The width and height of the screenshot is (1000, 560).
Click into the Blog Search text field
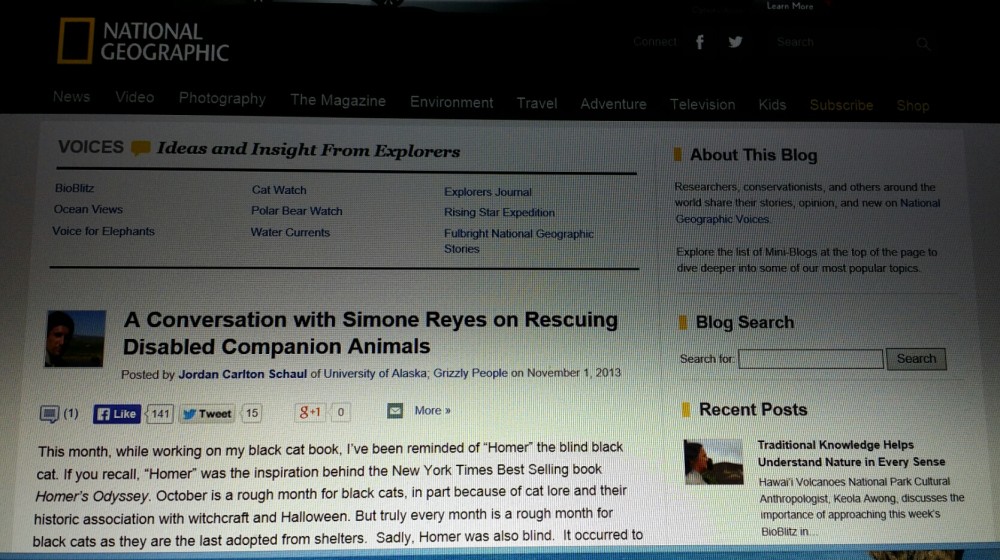point(811,359)
